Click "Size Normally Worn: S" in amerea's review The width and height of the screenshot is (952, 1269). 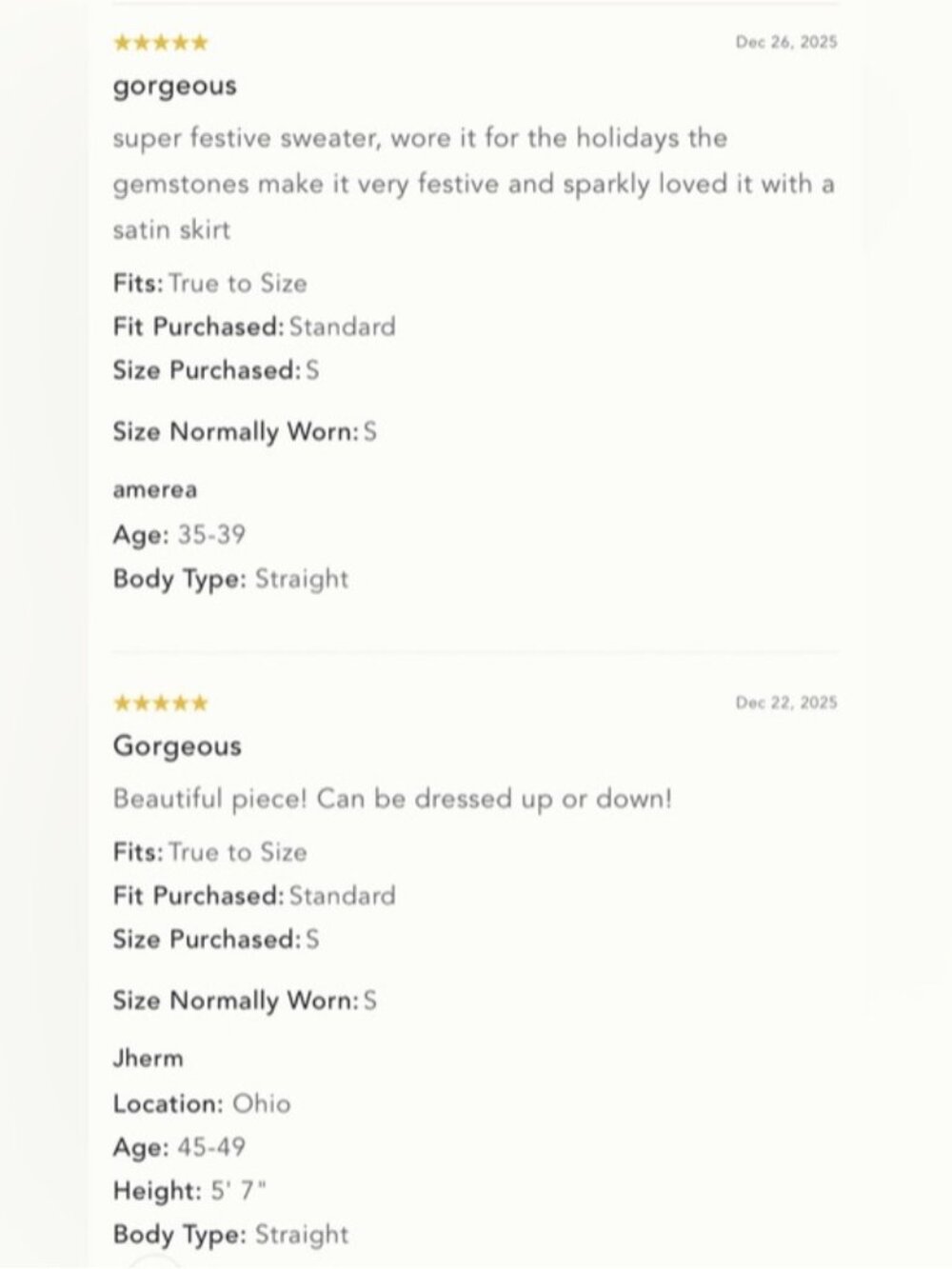coord(245,432)
